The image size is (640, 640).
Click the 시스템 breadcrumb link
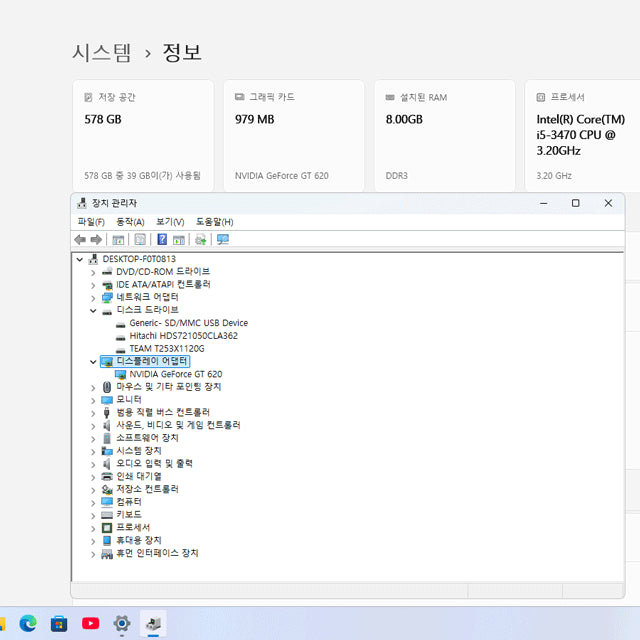point(102,53)
